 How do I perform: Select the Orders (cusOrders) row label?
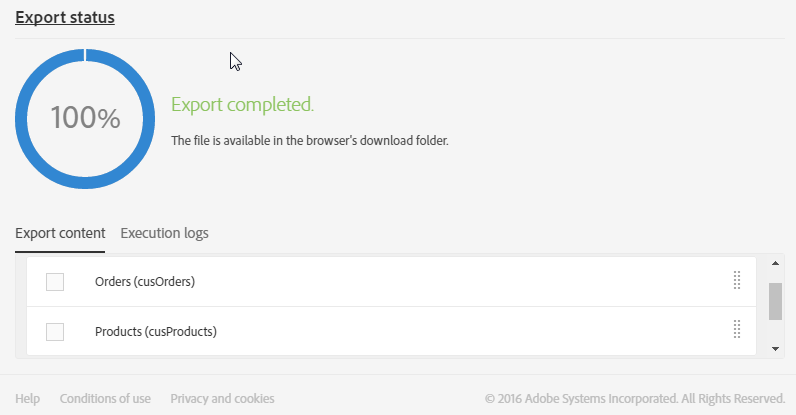[144, 282]
